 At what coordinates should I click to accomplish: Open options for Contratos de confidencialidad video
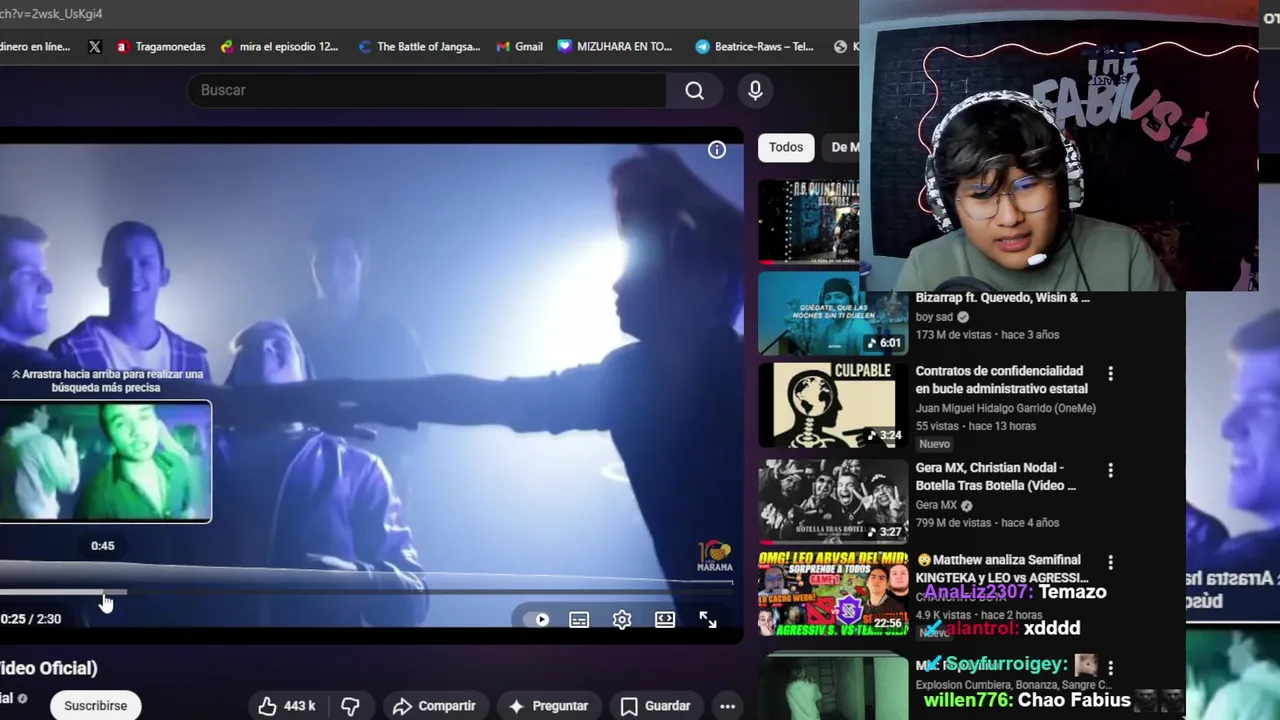(1110, 373)
